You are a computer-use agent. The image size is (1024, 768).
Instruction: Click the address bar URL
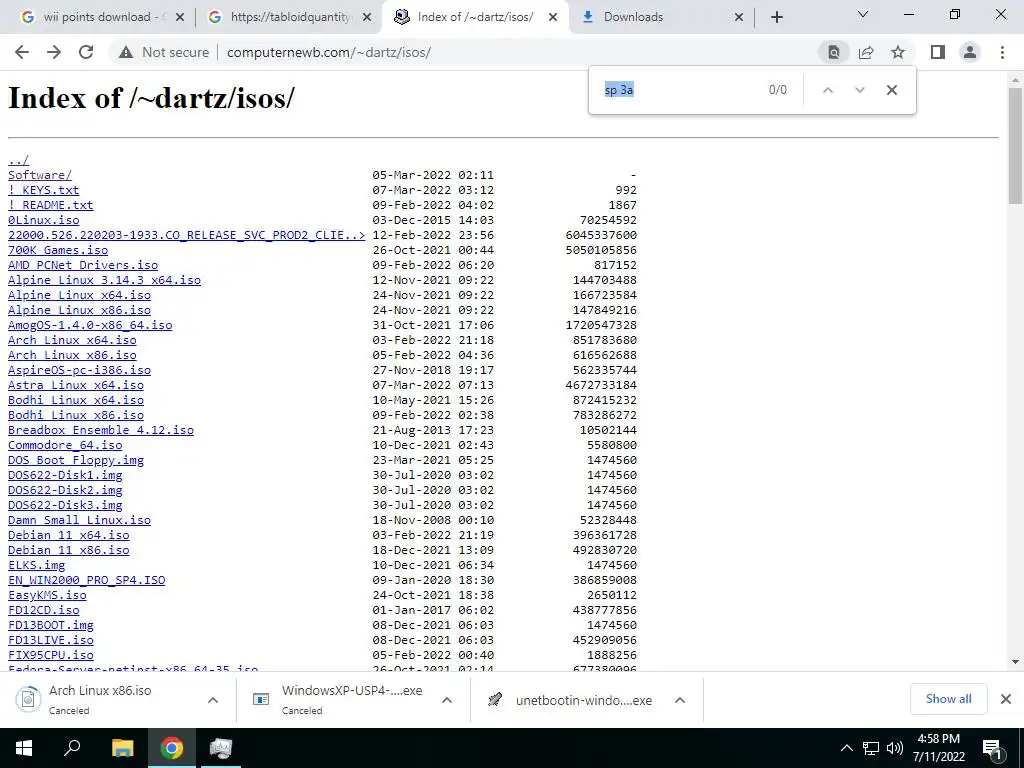point(328,52)
